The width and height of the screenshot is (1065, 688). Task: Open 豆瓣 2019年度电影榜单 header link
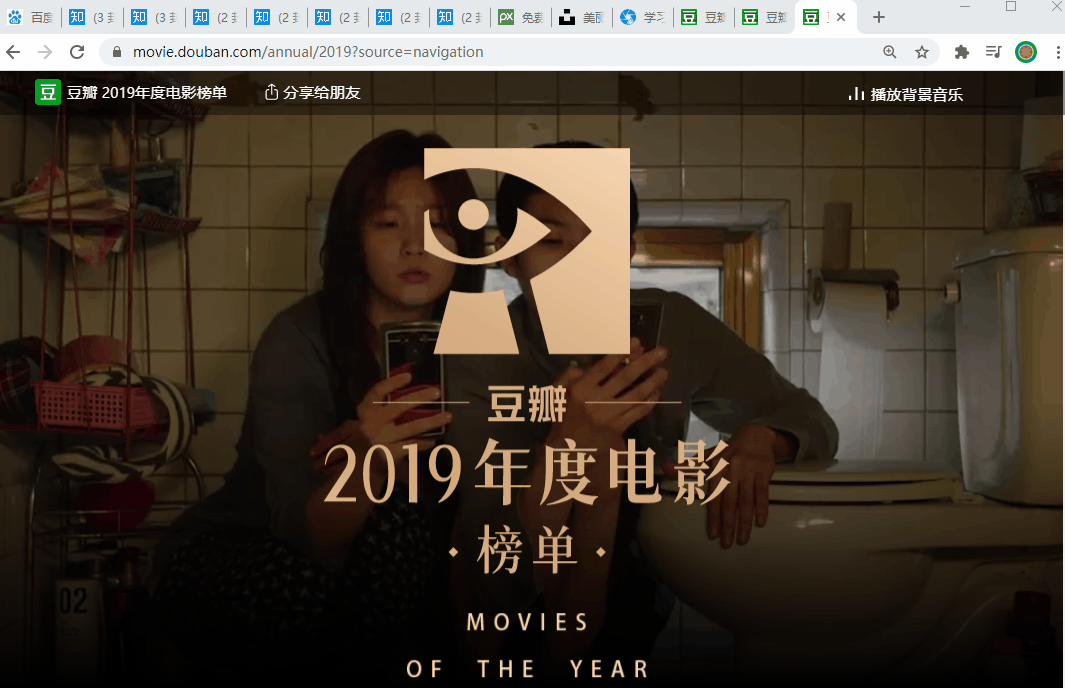click(x=147, y=92)
